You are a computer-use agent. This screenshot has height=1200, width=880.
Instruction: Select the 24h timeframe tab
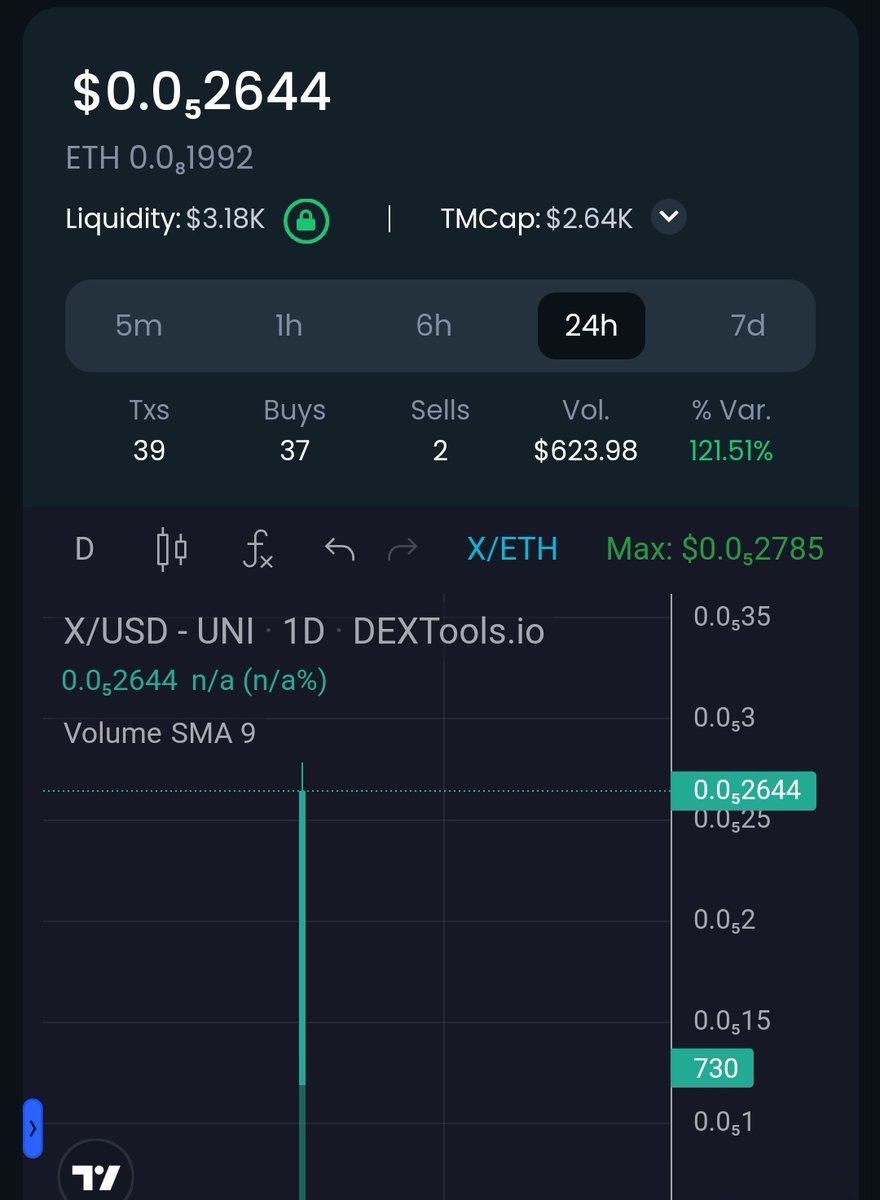(x=591, y=325)
